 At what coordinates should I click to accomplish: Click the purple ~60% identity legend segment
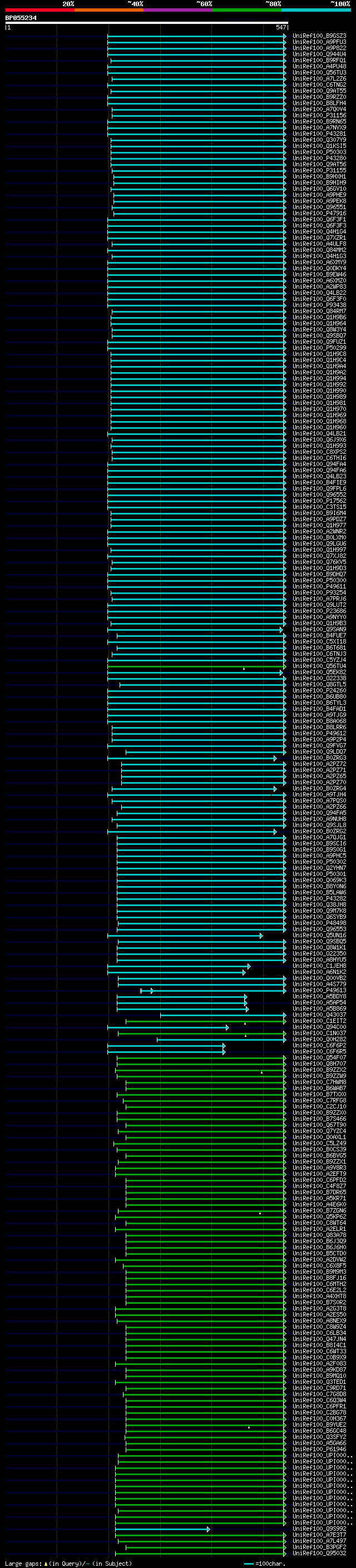pos(177,10)
